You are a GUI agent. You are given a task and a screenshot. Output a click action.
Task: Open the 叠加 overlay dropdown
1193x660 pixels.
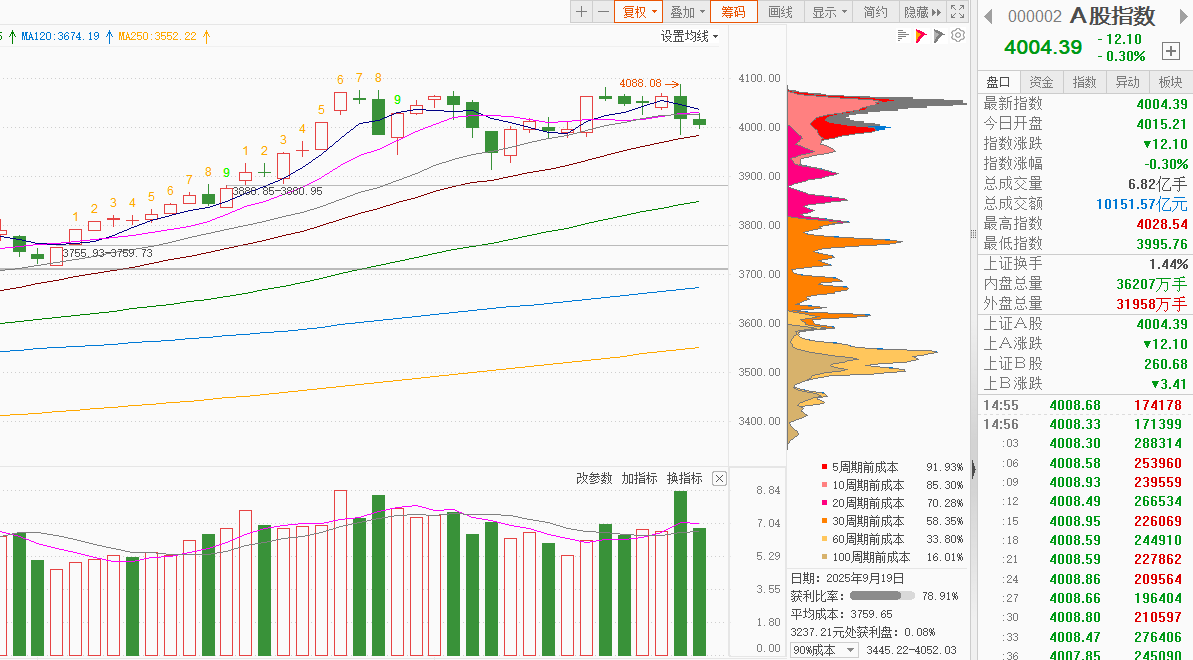(687, 11)
